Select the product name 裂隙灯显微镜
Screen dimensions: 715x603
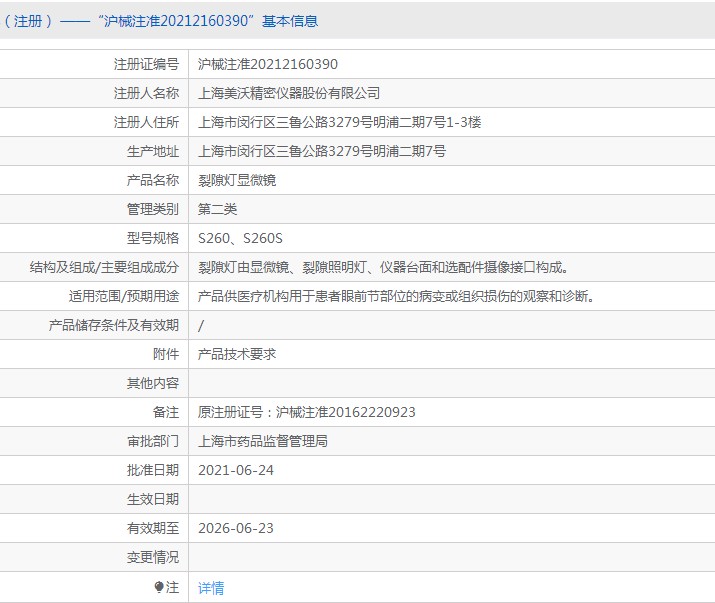(x=237, y=180)
